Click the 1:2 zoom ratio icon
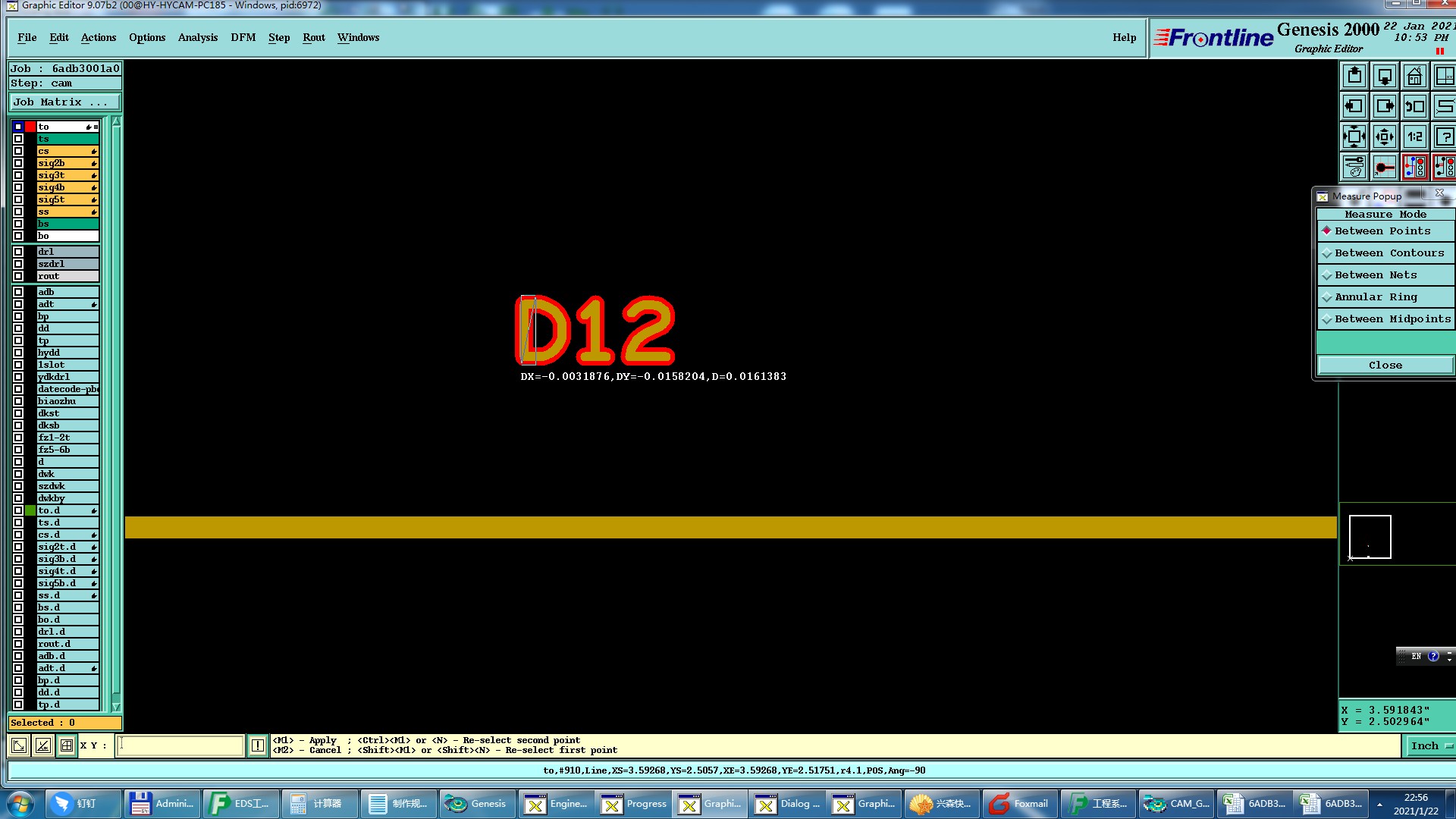 pyautogui.click(x=1415, y=136)
